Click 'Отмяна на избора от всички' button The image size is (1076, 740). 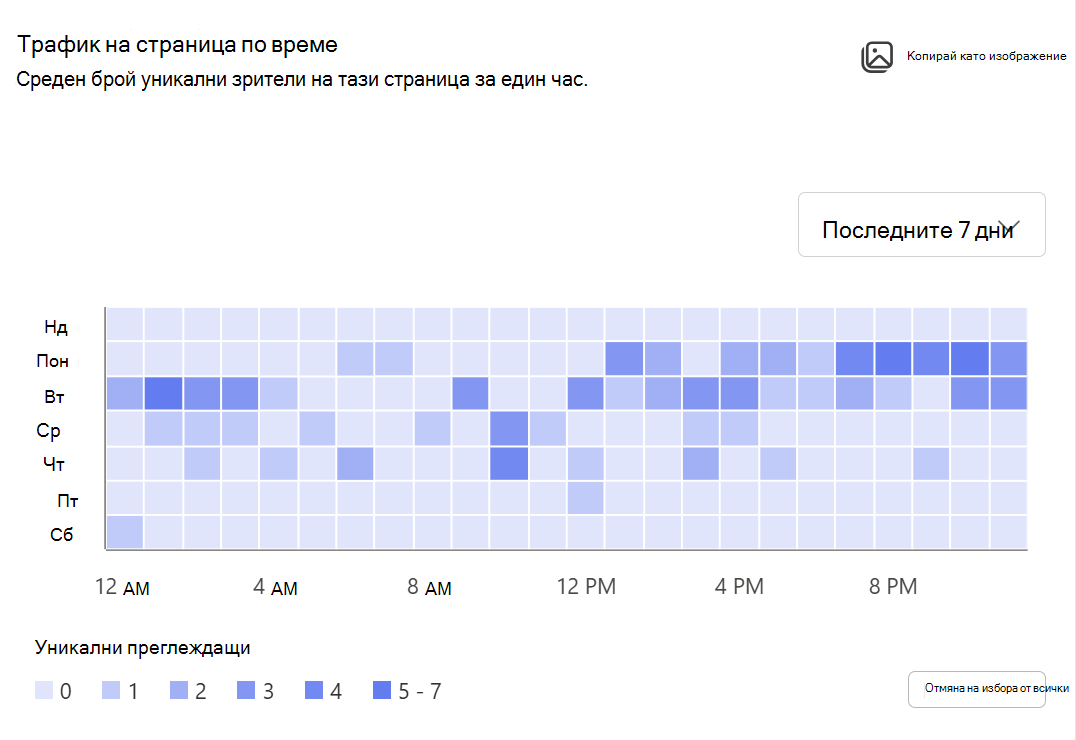[x=976, y=689]
